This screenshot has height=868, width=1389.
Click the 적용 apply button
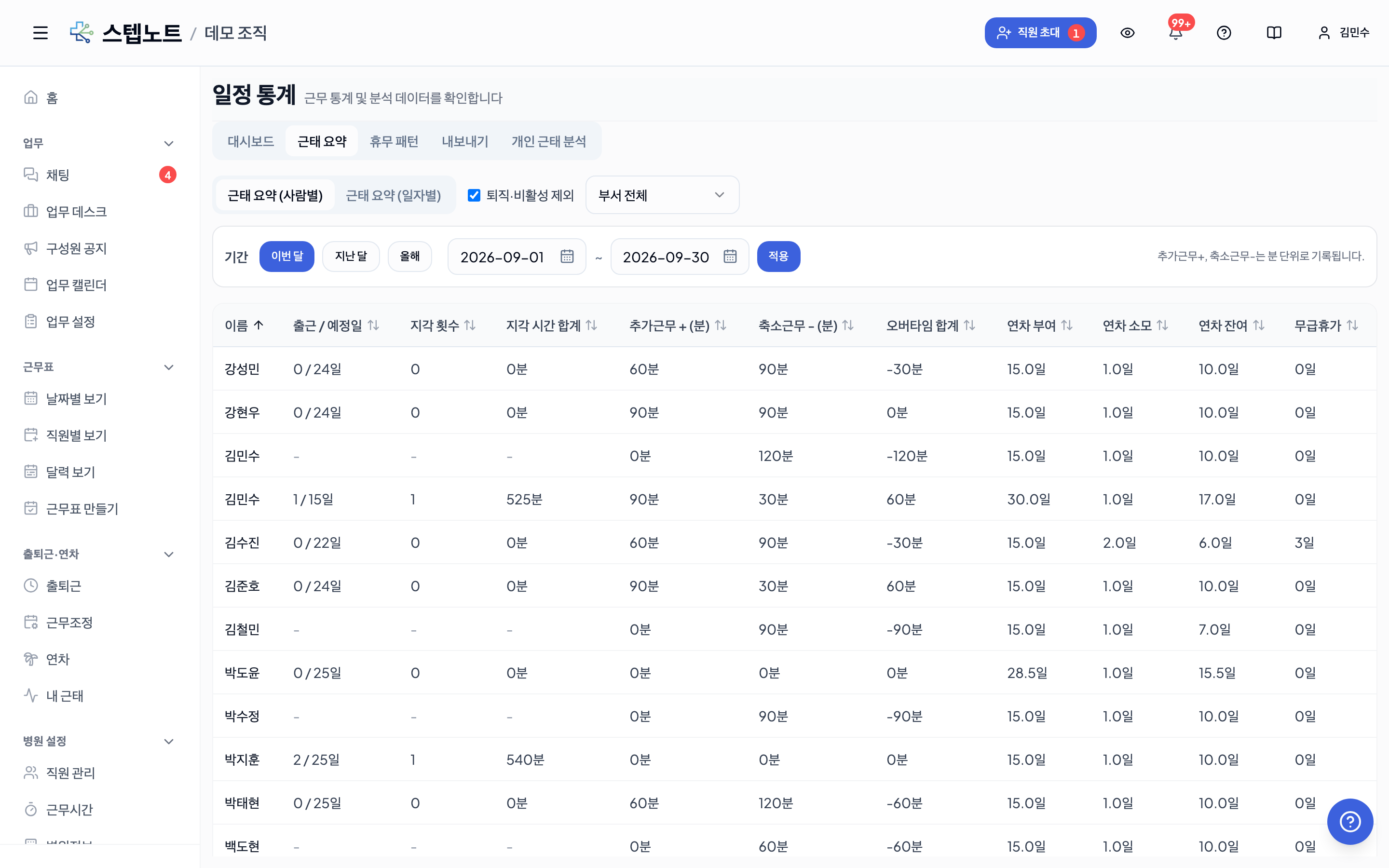[x=778, y=257]
